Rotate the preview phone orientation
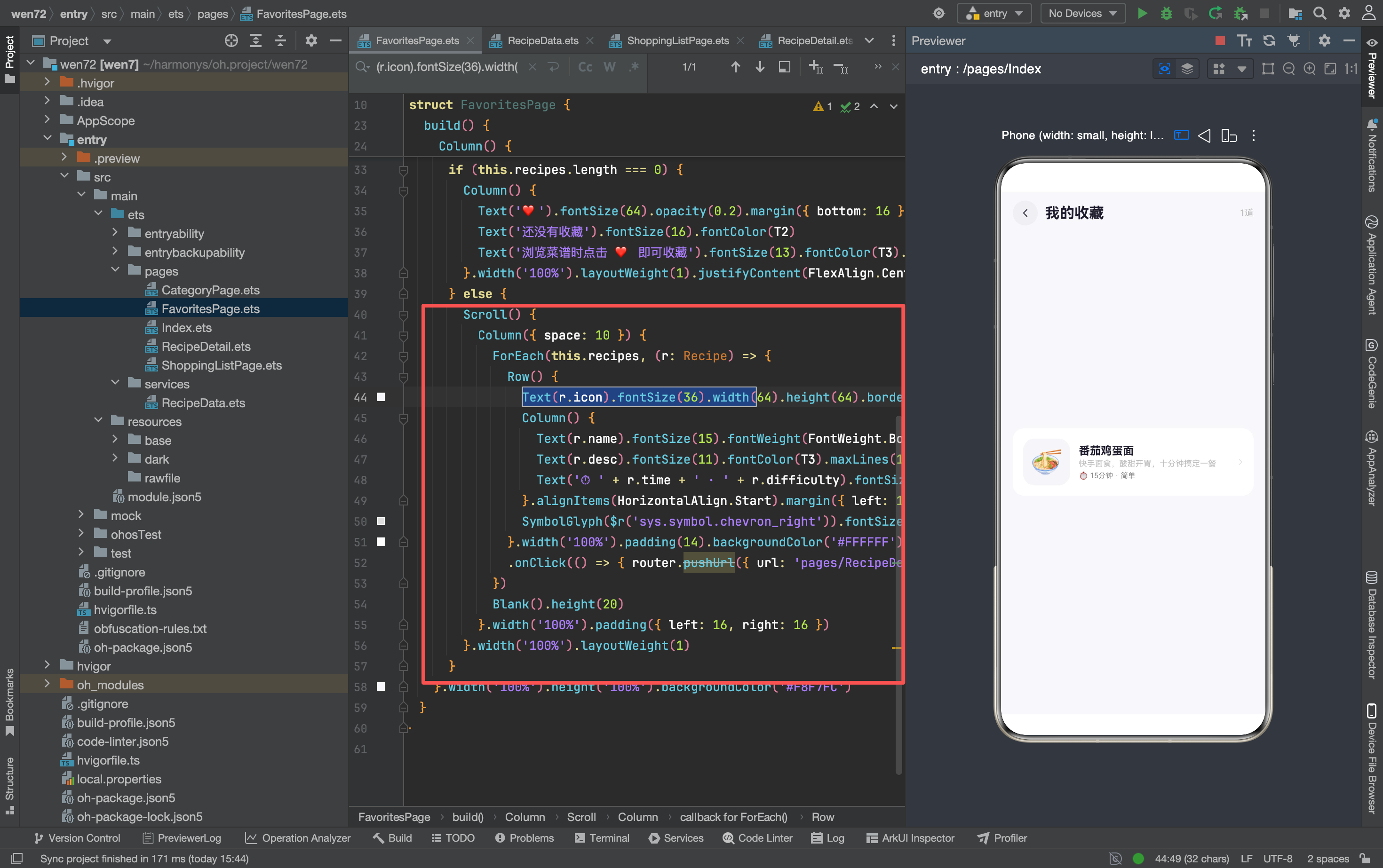The height and width of the screenshot is (868, 1383). tap(1229, 135)
